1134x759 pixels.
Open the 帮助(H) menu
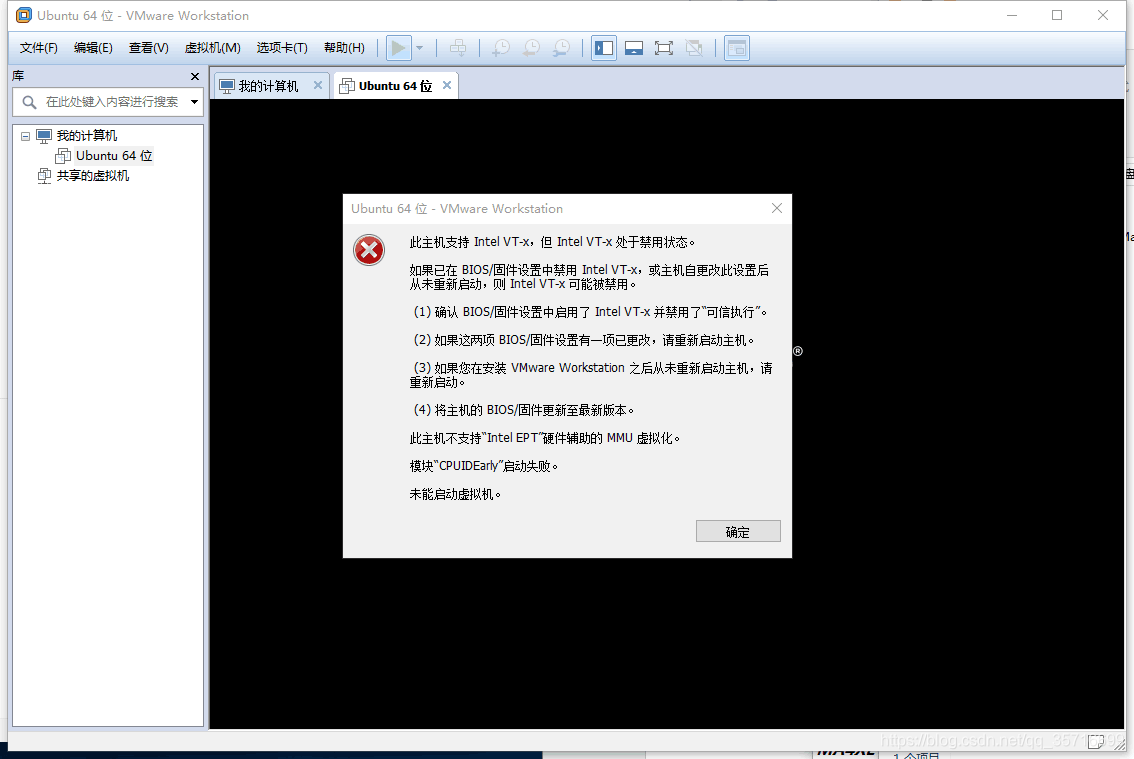click(x=344, y=48)
